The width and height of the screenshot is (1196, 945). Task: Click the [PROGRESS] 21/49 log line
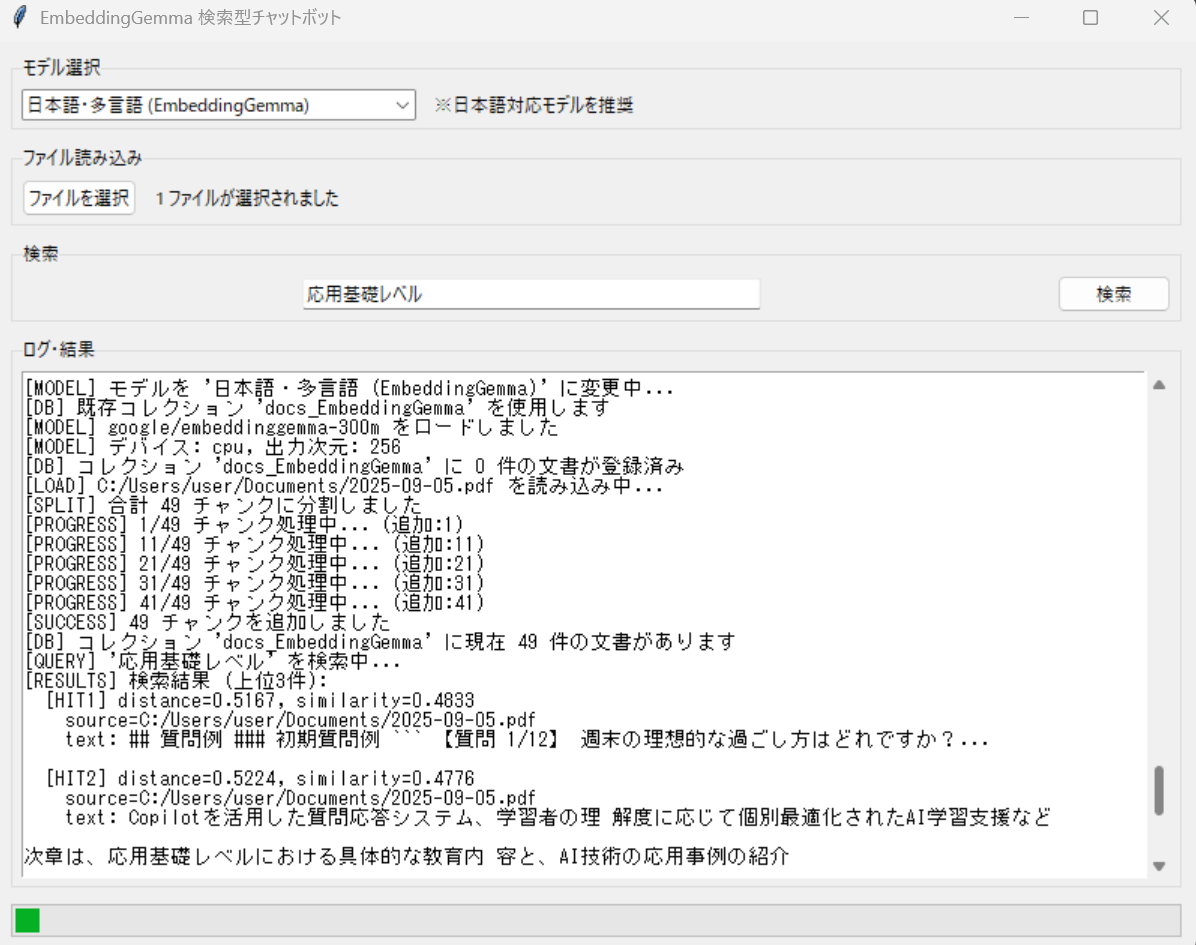pyautogui.click(x=255, y=564)
